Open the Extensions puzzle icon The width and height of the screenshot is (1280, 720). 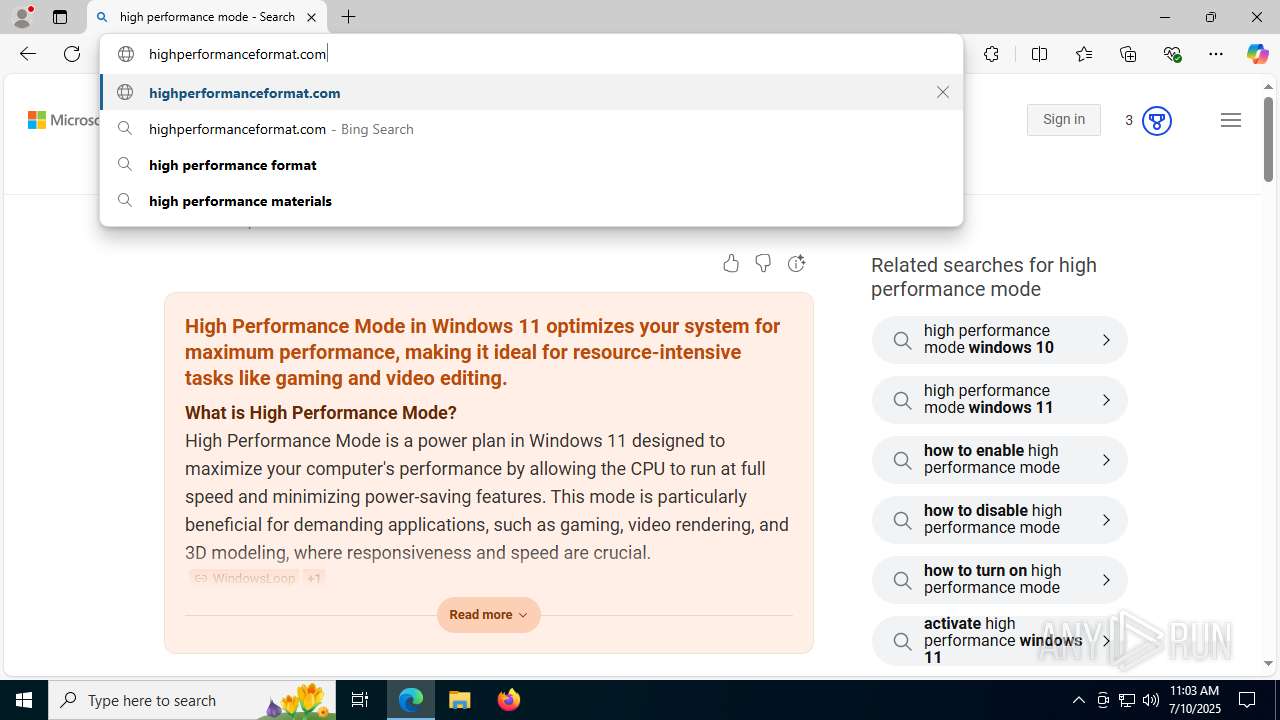pos(991,54)
